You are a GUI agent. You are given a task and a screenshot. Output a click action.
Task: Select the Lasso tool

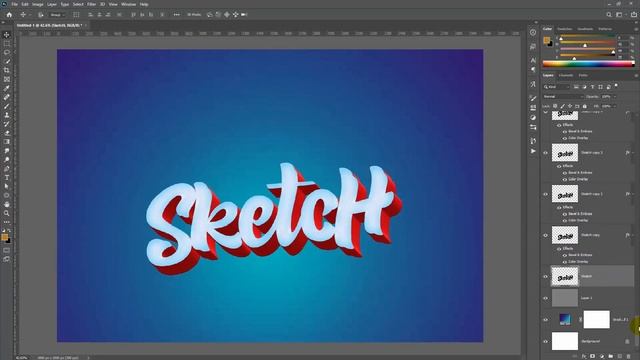(x=7, y=53)
